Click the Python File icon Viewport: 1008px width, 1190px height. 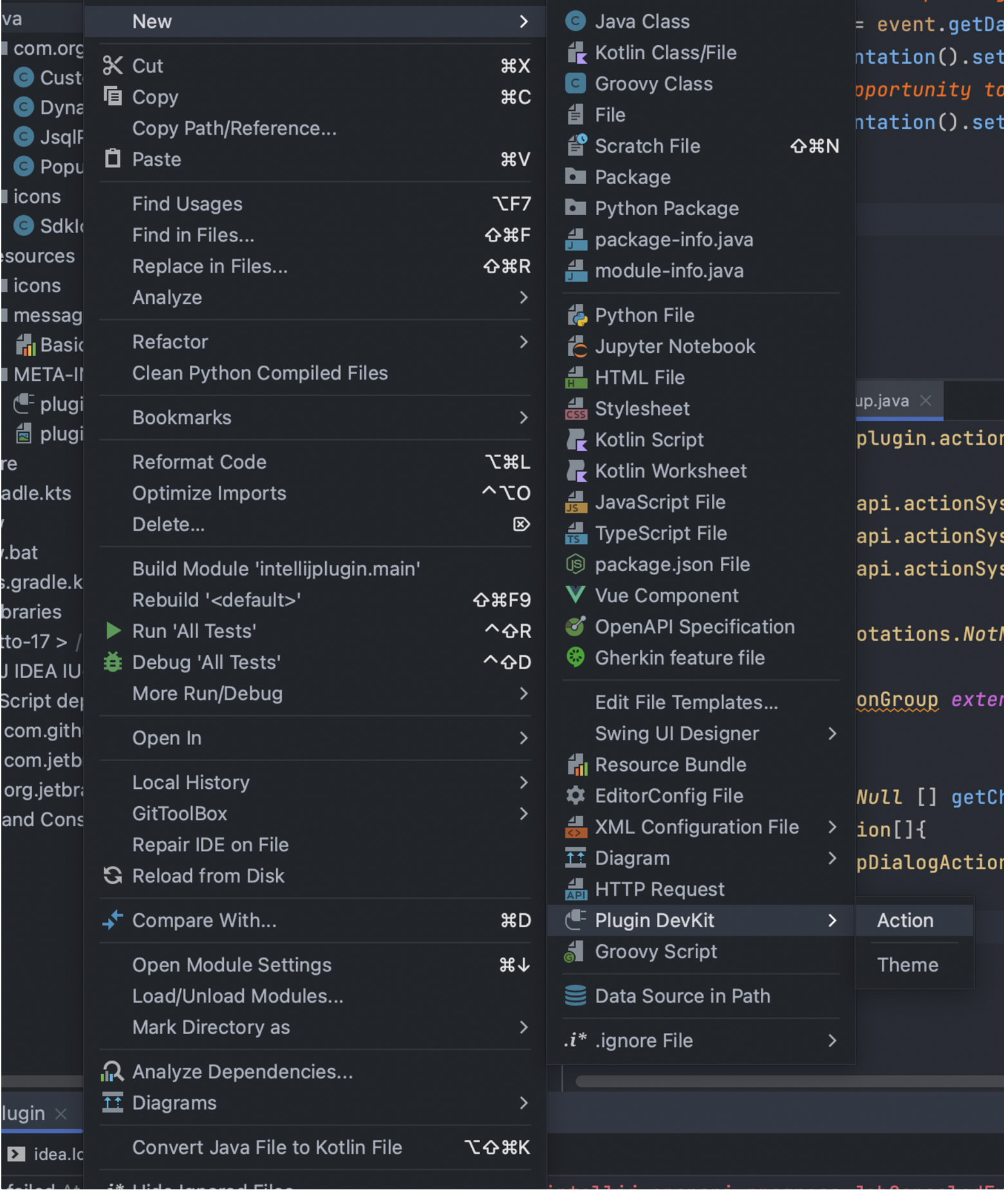[577, 316]
